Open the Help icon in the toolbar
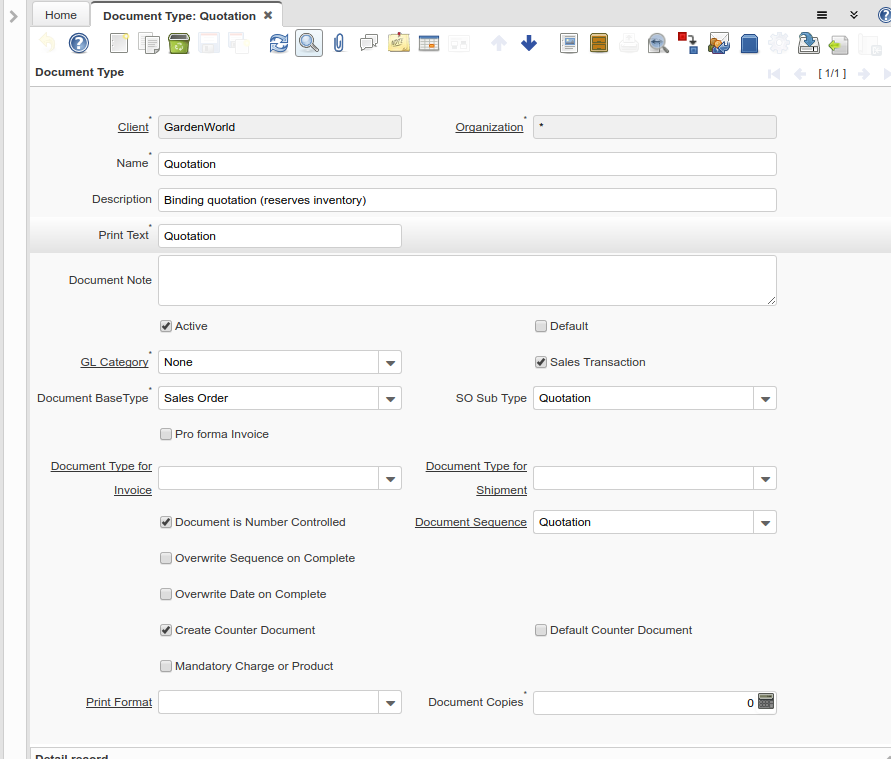891x759 pixels. (78, 43)
